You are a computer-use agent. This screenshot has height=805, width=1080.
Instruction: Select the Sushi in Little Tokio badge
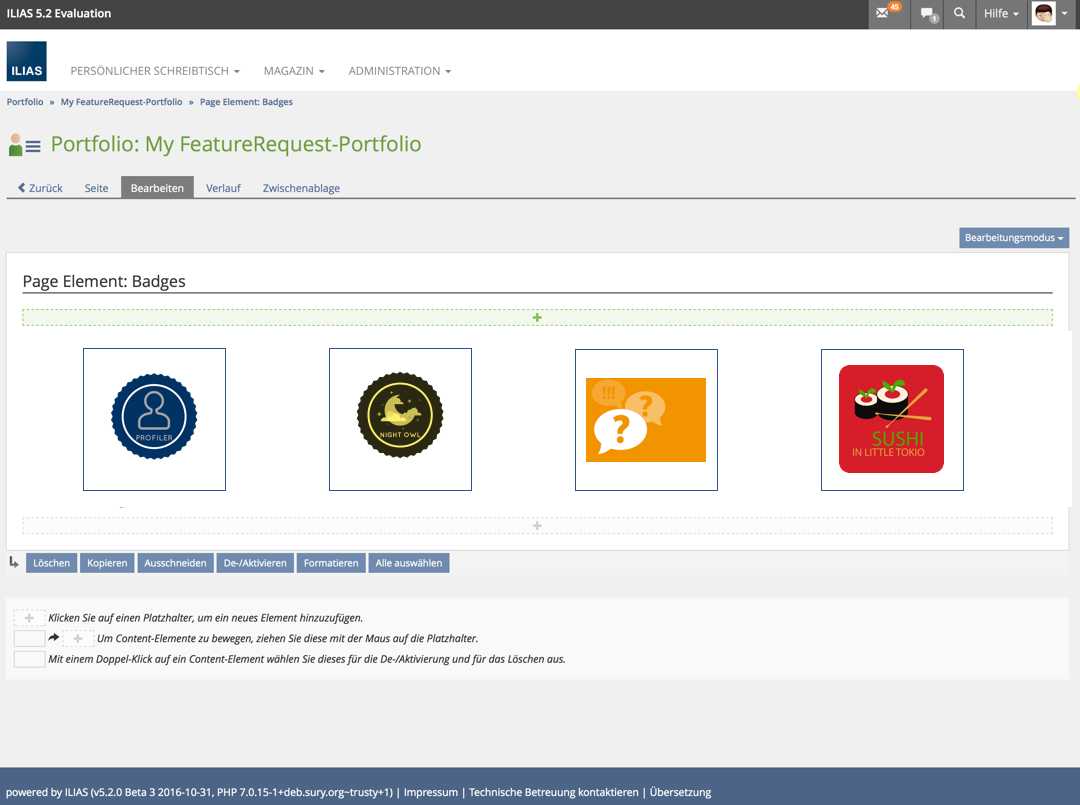(x=891, y=419)
